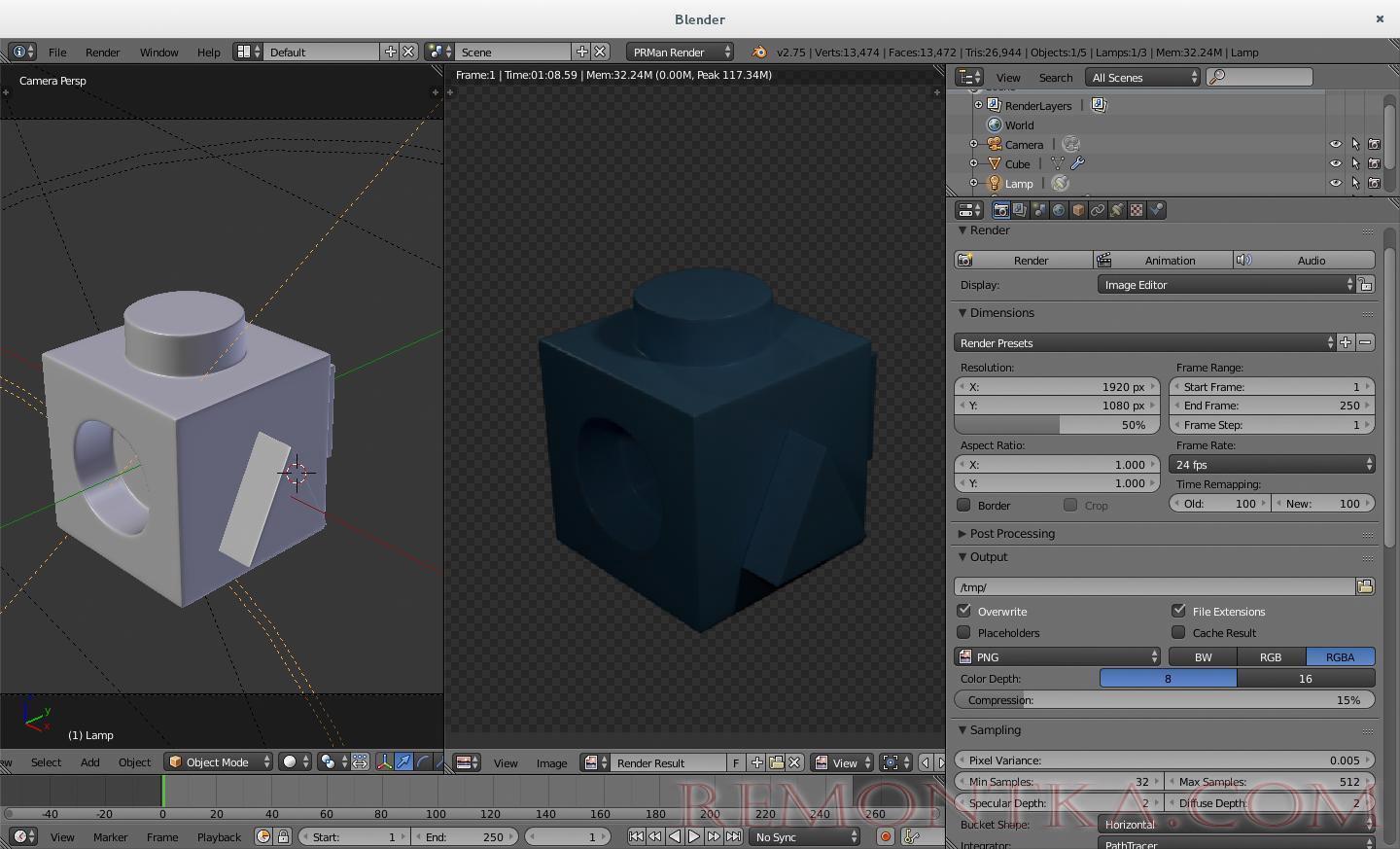
Task: Open the All Scenes outliner dropdown
Action: coord(1143,77)
